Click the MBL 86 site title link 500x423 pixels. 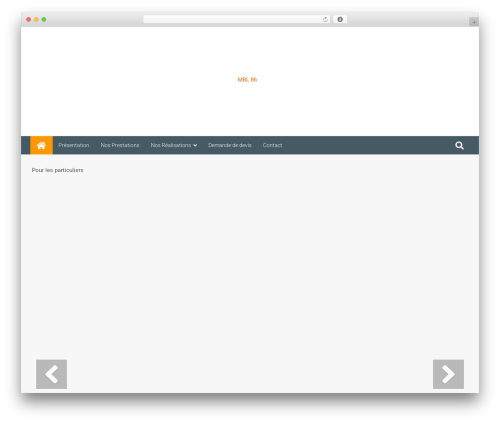247,80
